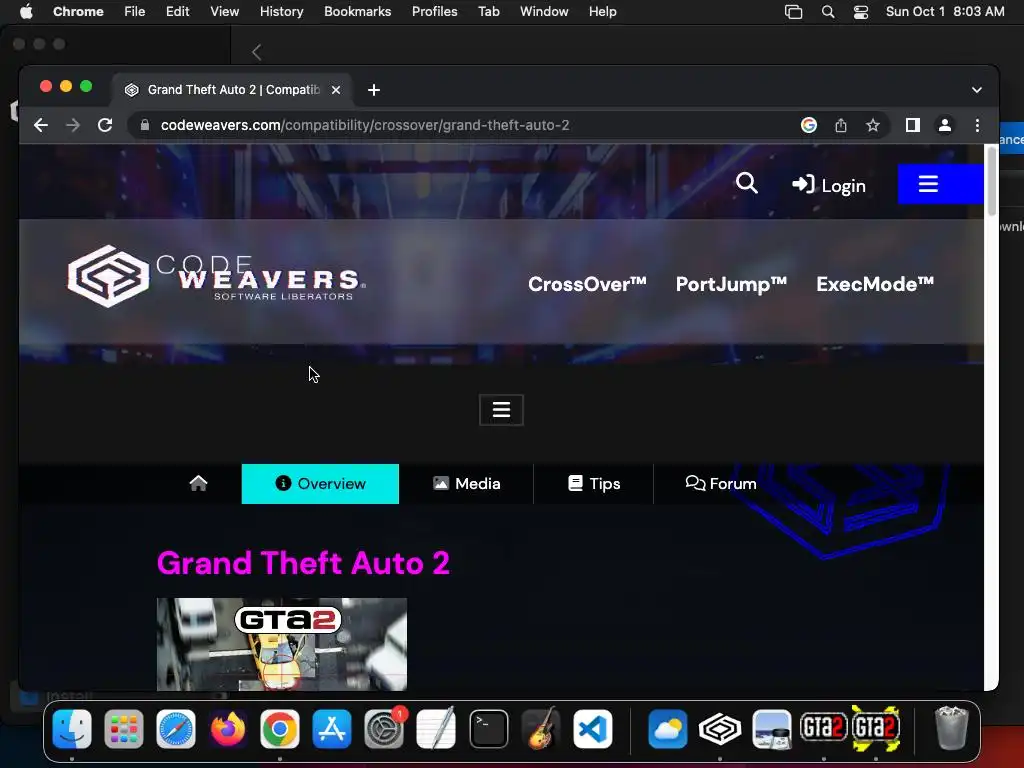This screenshot has height=768, width=1024.
Task: Launch Safari from the Dock
Action: click(176, 729)
